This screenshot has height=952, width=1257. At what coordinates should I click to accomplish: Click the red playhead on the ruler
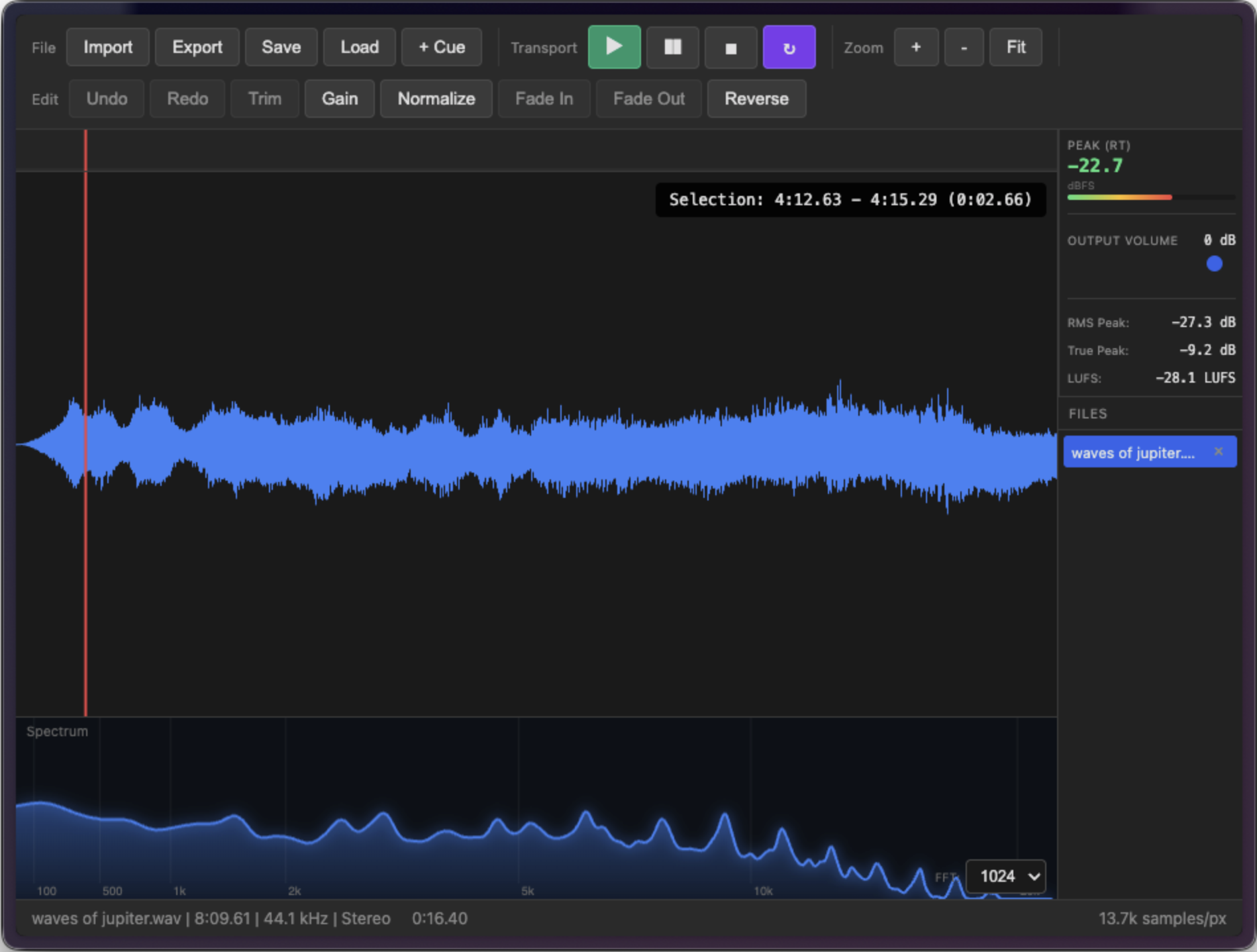85,151
